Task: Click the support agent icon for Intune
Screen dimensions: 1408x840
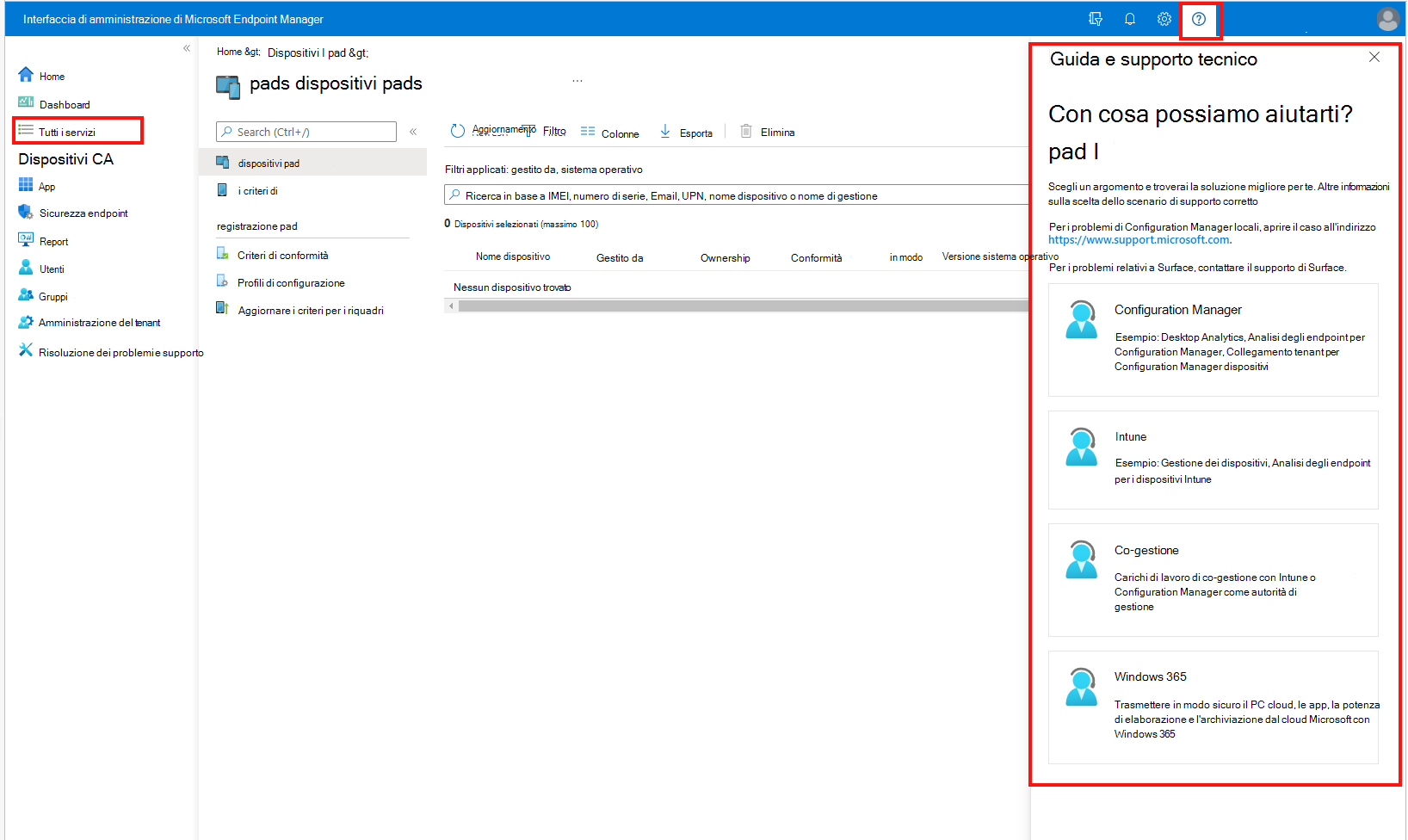Action: [x=1082, y=448]
